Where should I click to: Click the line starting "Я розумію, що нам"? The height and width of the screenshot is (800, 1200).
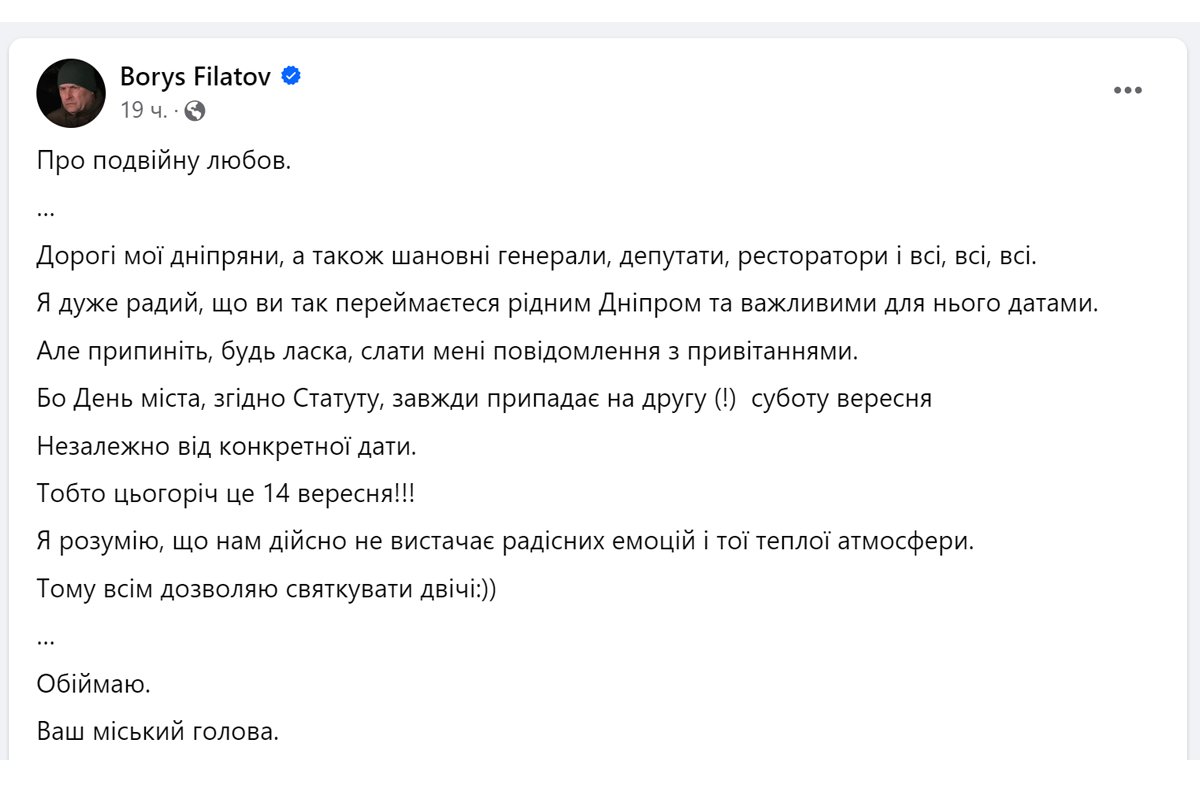505,542
